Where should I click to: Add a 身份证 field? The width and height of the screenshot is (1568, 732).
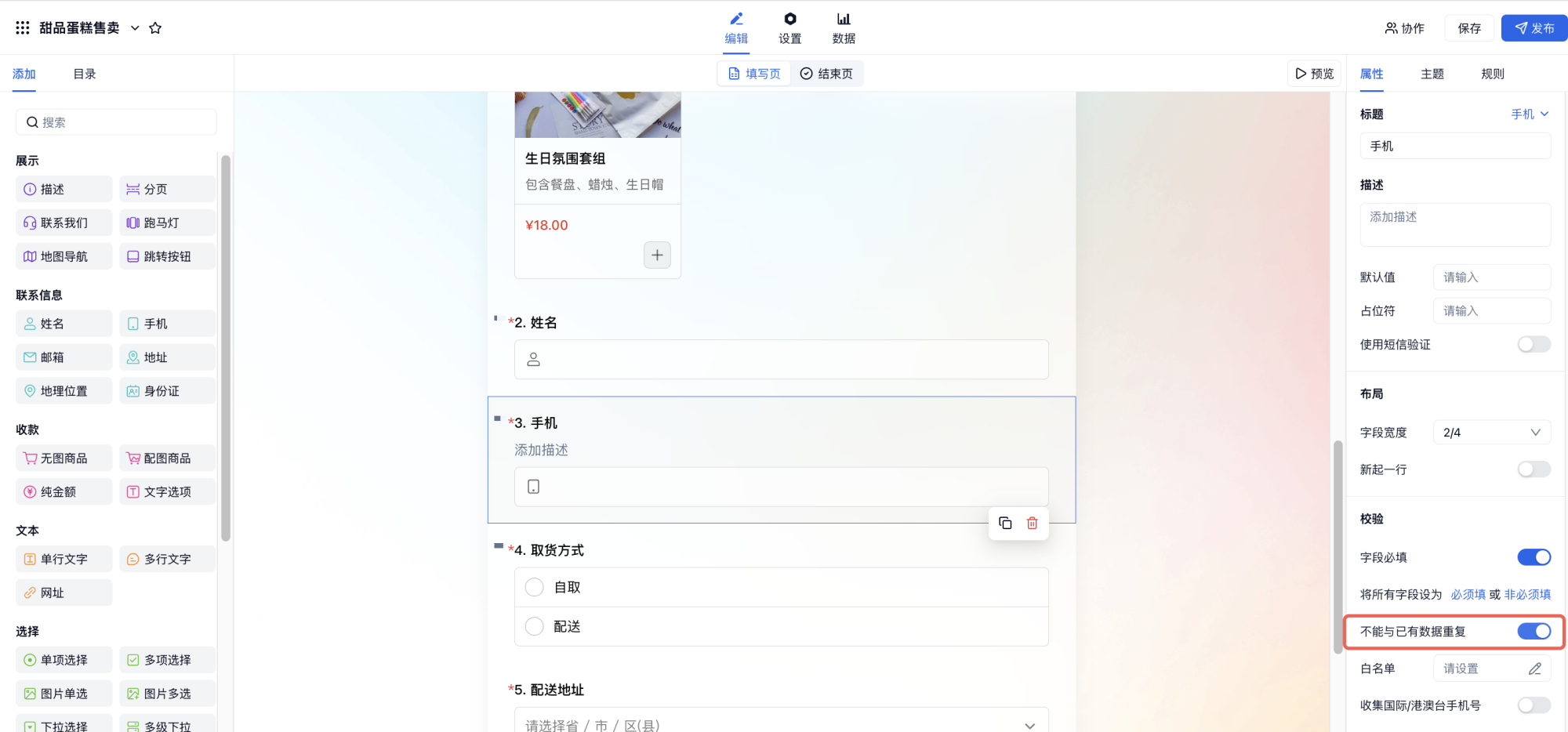167,391
